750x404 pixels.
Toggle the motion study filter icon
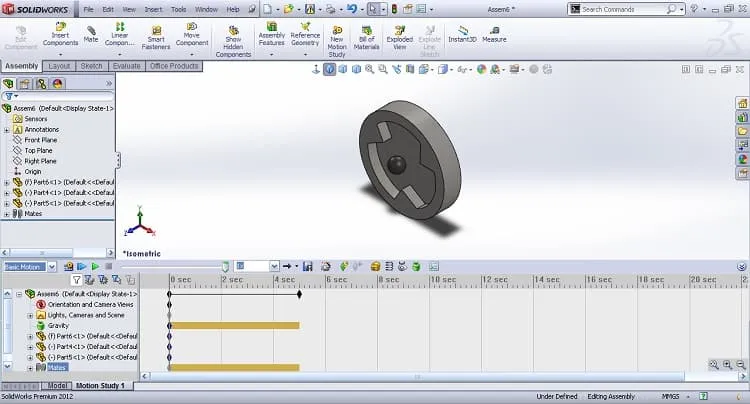click(76, 280)
